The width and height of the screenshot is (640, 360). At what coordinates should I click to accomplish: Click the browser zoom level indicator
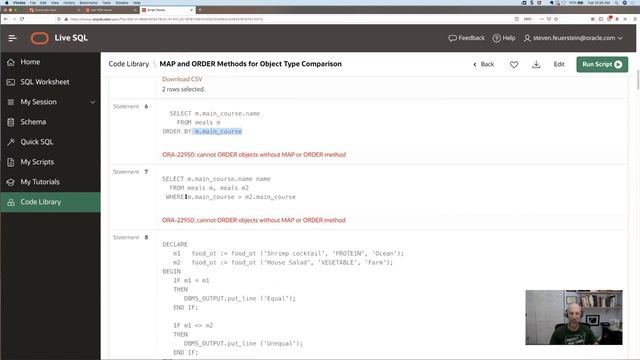tap(528, 19)
